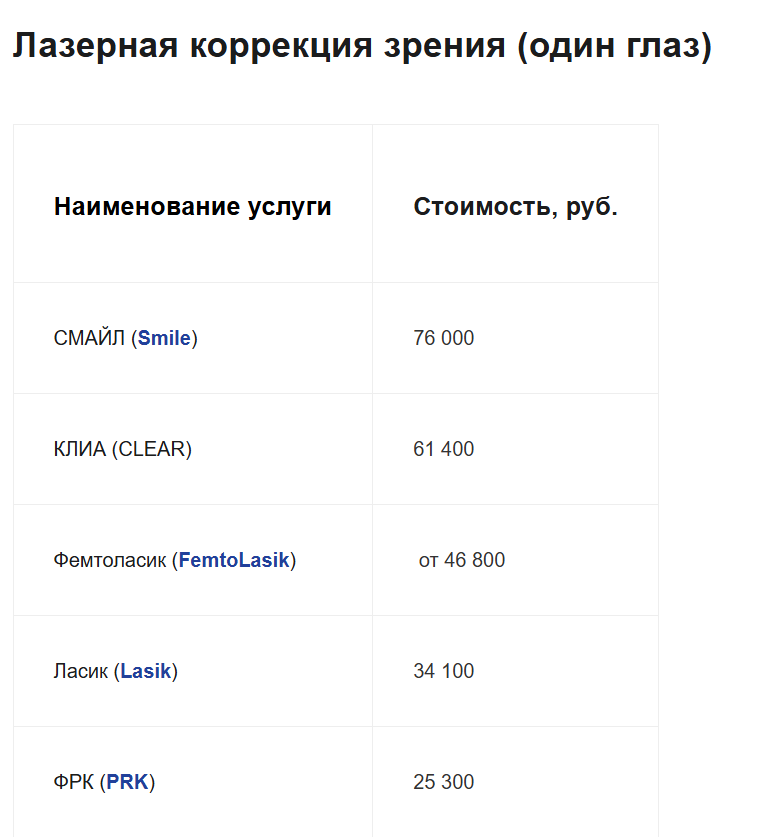
Task: Click the ФРК service name text
Action: pos(74,782)
